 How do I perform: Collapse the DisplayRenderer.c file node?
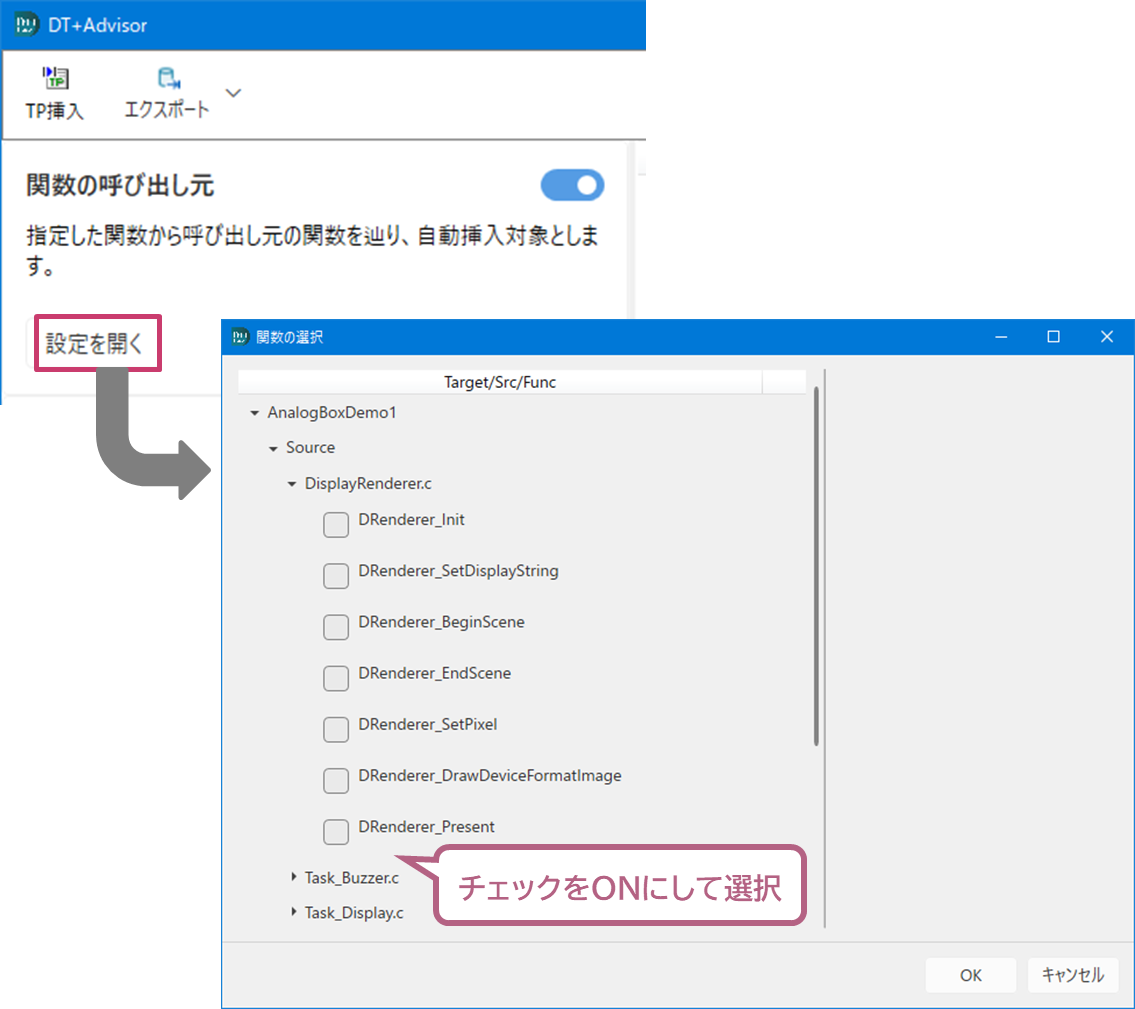click(x=292, y=484)
